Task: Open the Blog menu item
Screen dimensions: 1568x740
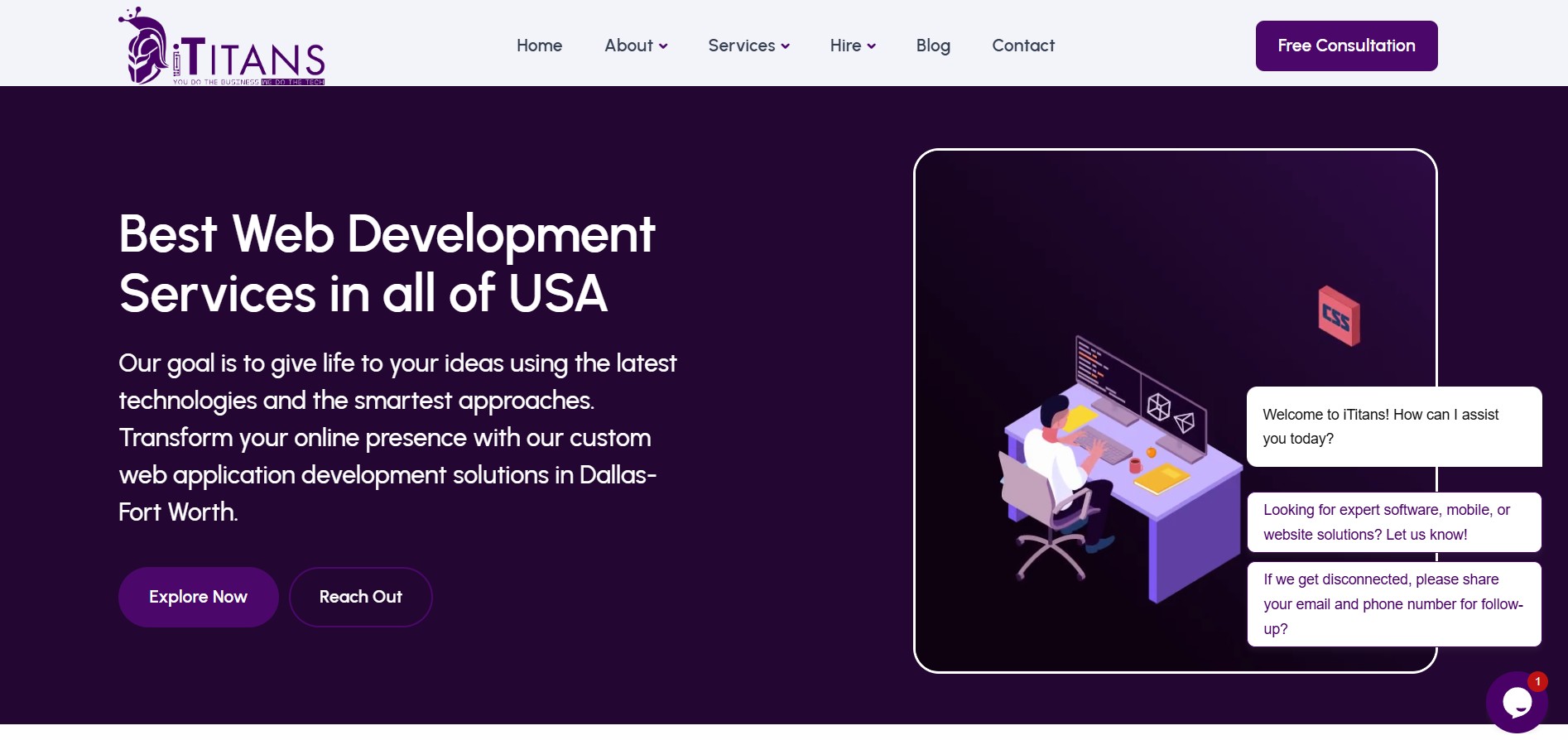Action: (932, 46)
